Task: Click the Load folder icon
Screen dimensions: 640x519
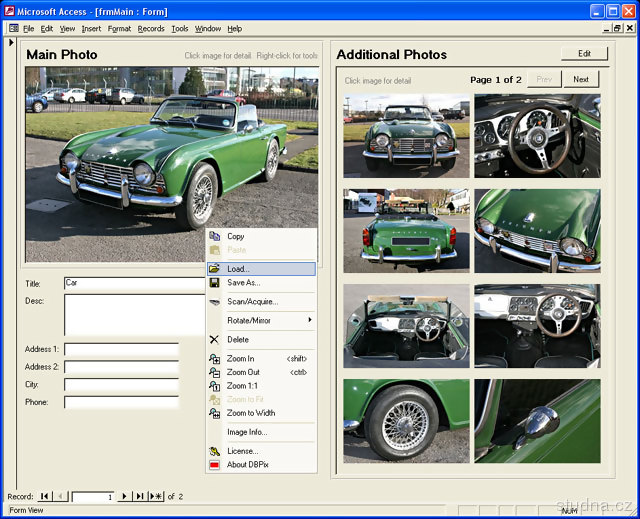Action: tap(214, 269)
